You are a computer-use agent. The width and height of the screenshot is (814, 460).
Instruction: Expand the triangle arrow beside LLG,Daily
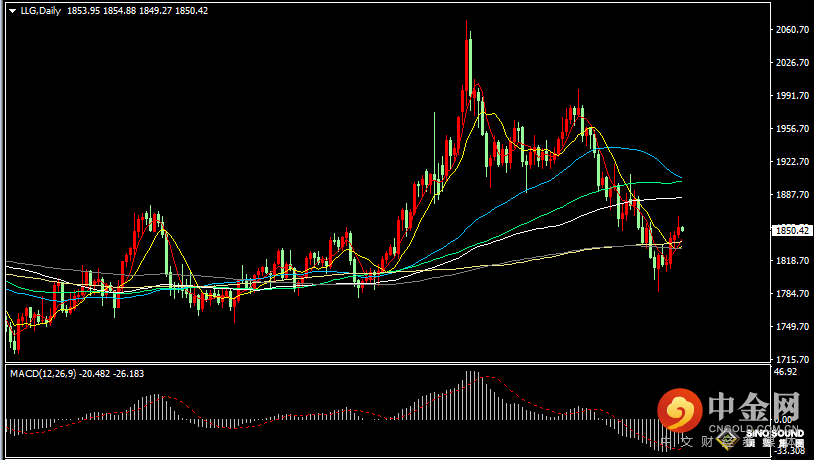[x=12, y=11]
